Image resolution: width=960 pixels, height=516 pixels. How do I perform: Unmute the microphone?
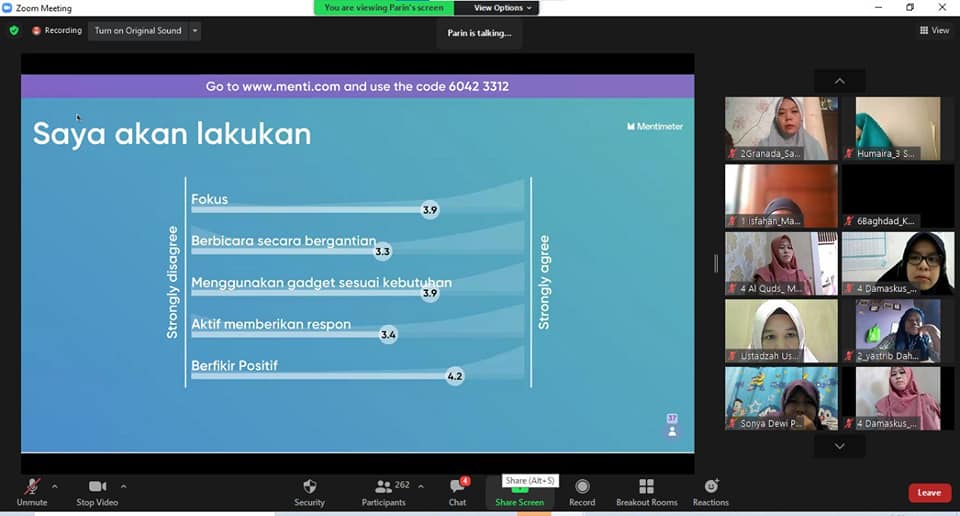point(32,489)
